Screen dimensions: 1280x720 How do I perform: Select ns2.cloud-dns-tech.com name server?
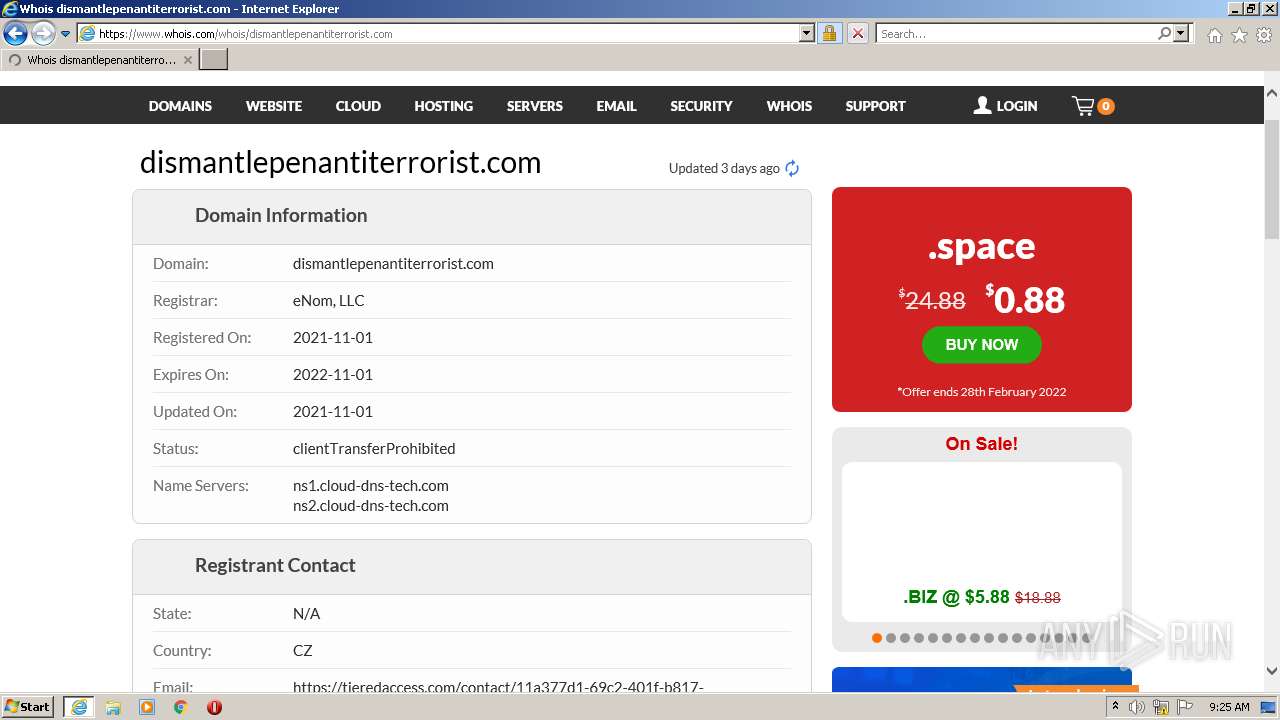coord(371,506)
